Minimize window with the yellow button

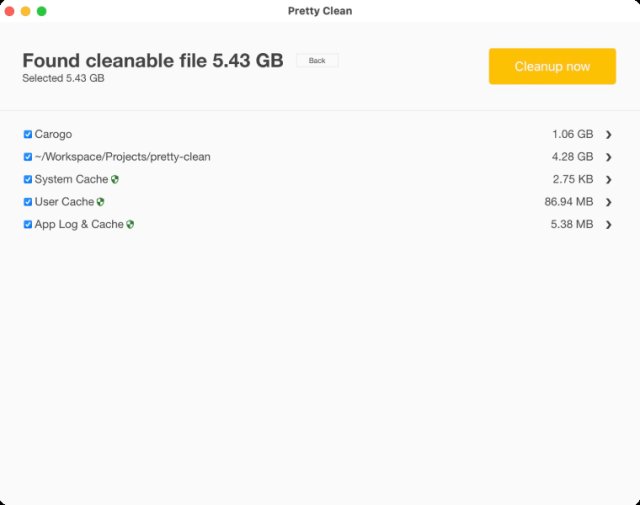26,11
